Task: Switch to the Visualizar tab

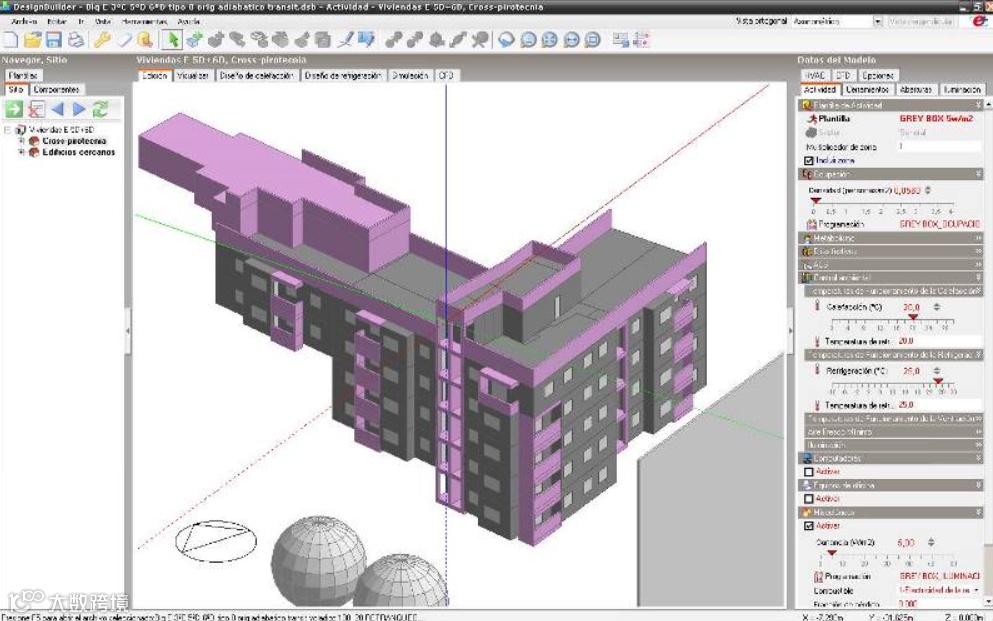Action: tap(193, 75)
